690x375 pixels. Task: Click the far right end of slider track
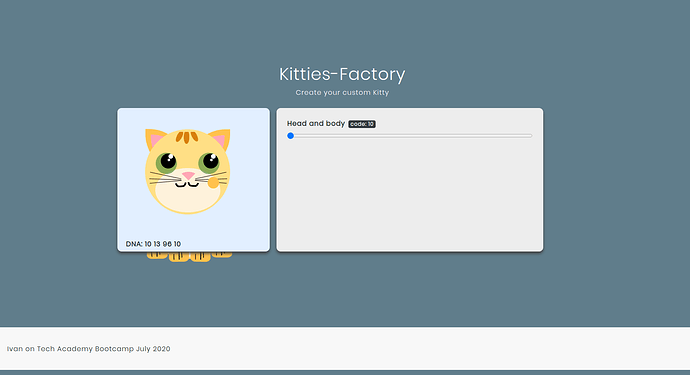tap(531, 136)
